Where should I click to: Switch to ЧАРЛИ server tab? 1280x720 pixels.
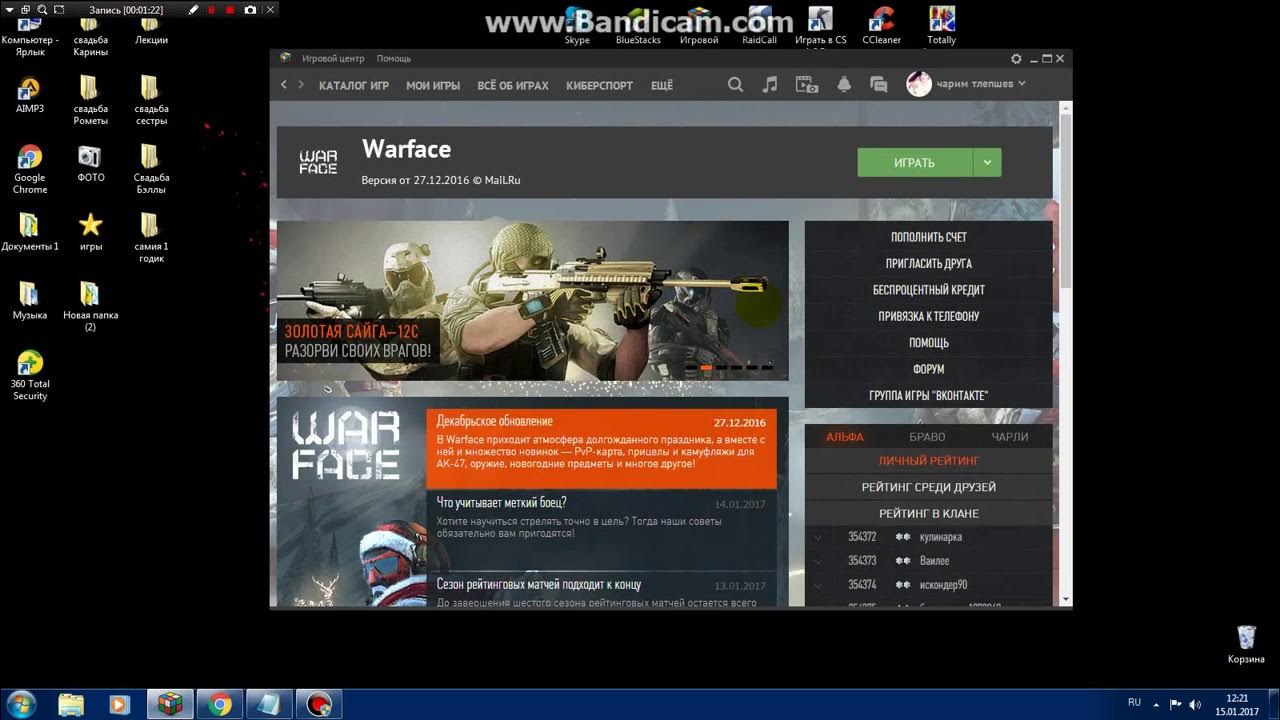point(1009,437)
